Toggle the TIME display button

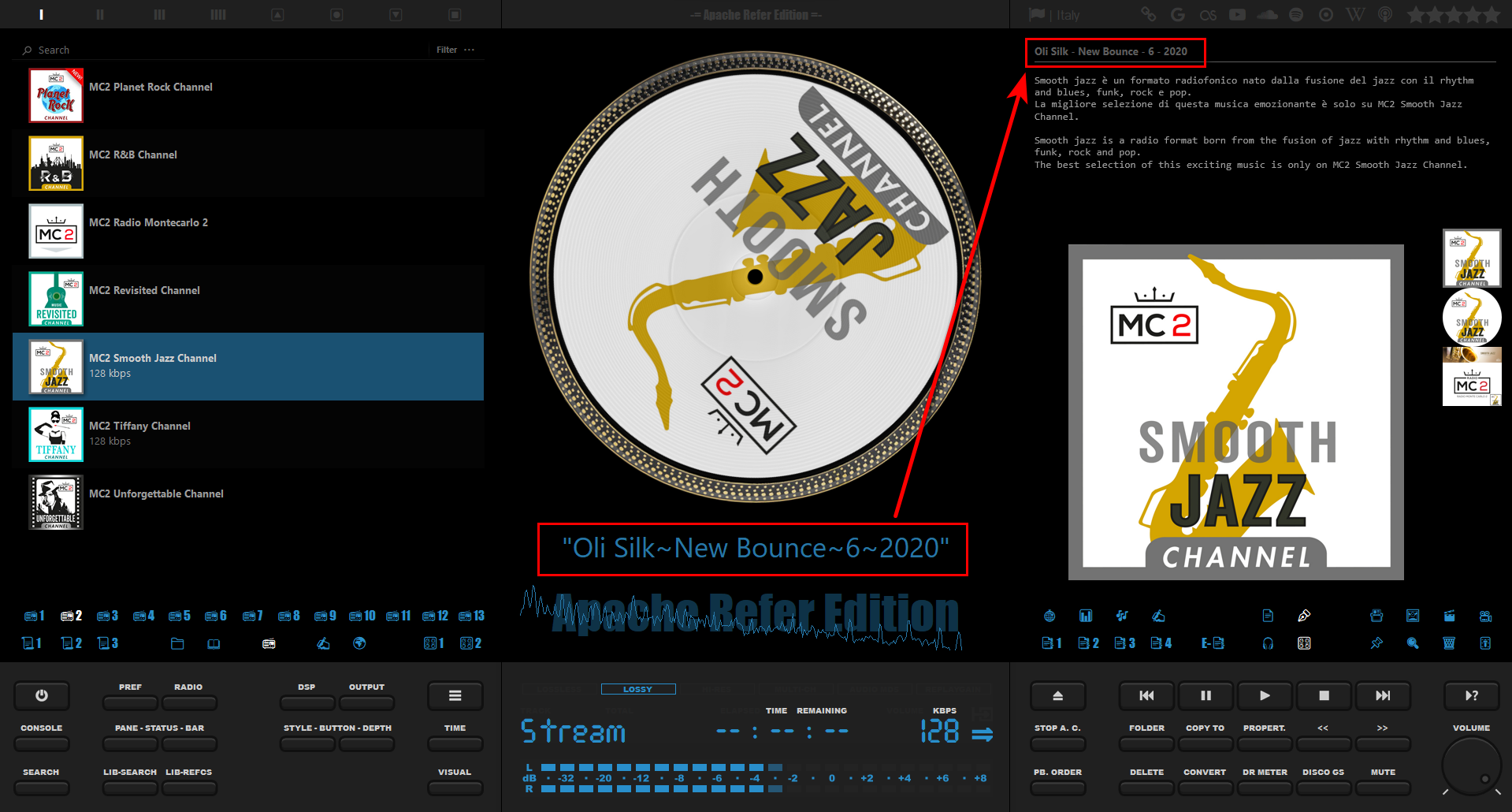coord(455,743)
